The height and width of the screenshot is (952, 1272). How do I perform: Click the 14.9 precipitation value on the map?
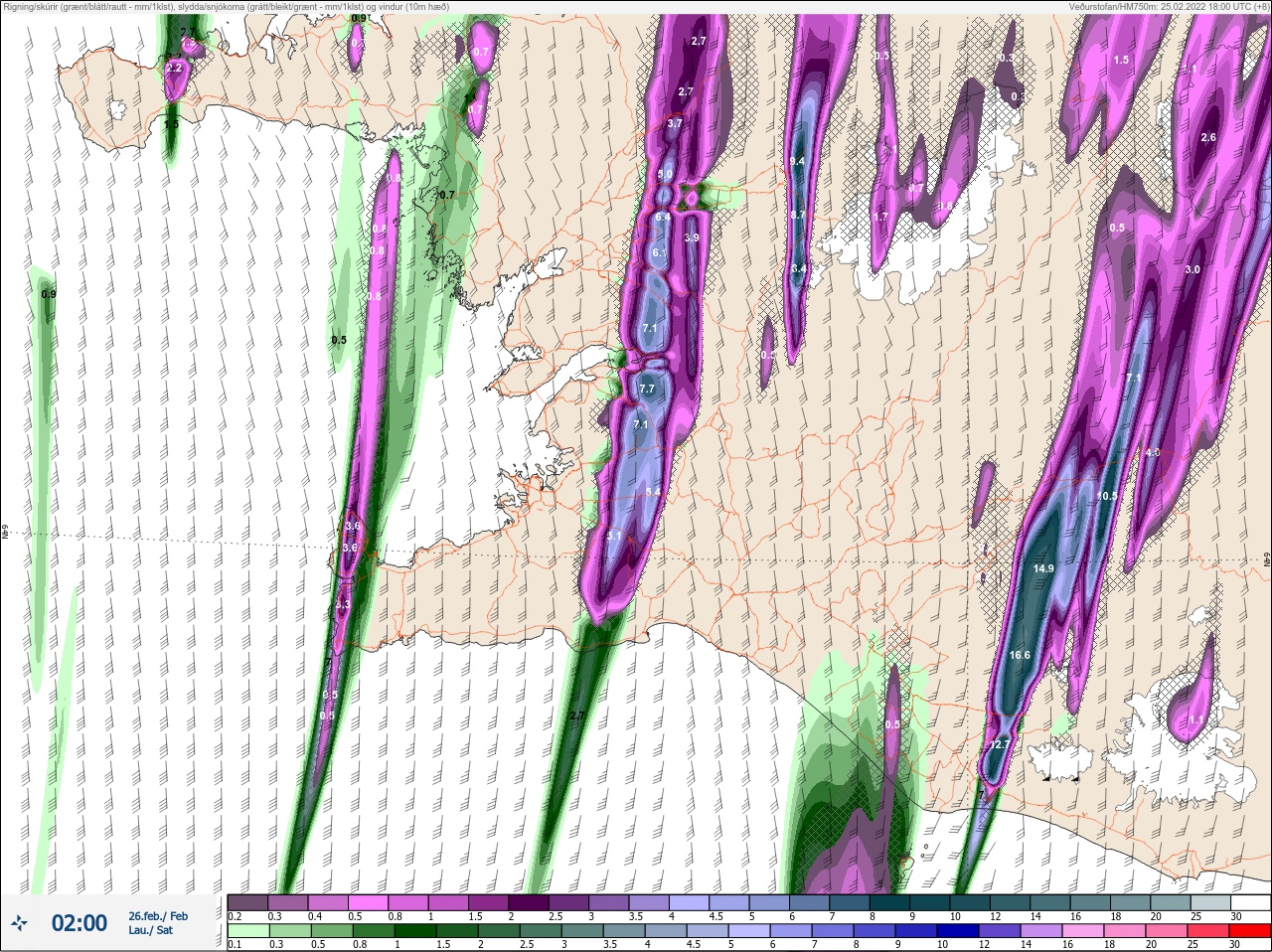pyautogui.click(x=1043, y=569)
